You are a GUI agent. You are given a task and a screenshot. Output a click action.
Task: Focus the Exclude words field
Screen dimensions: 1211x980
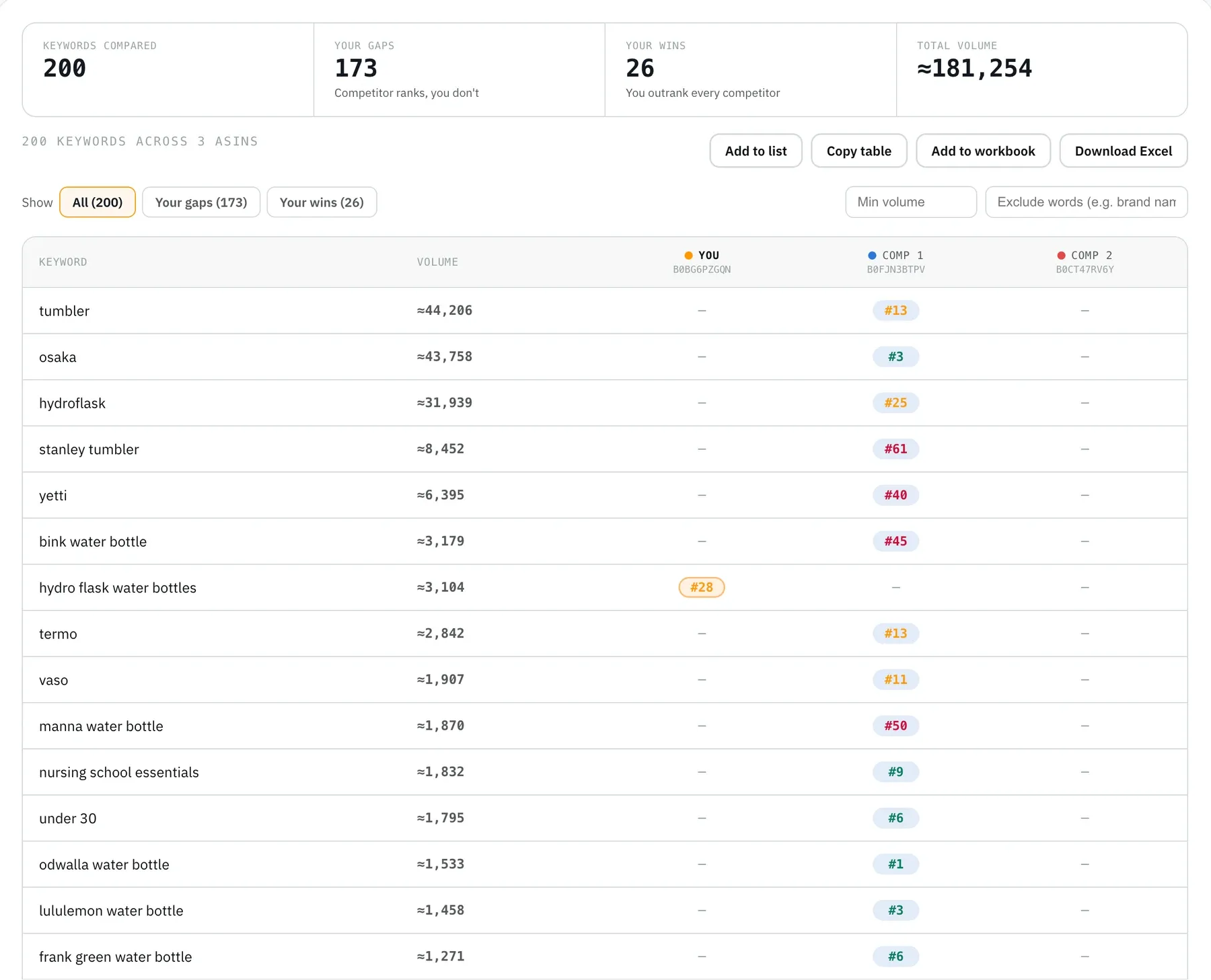coord(1087,202)
